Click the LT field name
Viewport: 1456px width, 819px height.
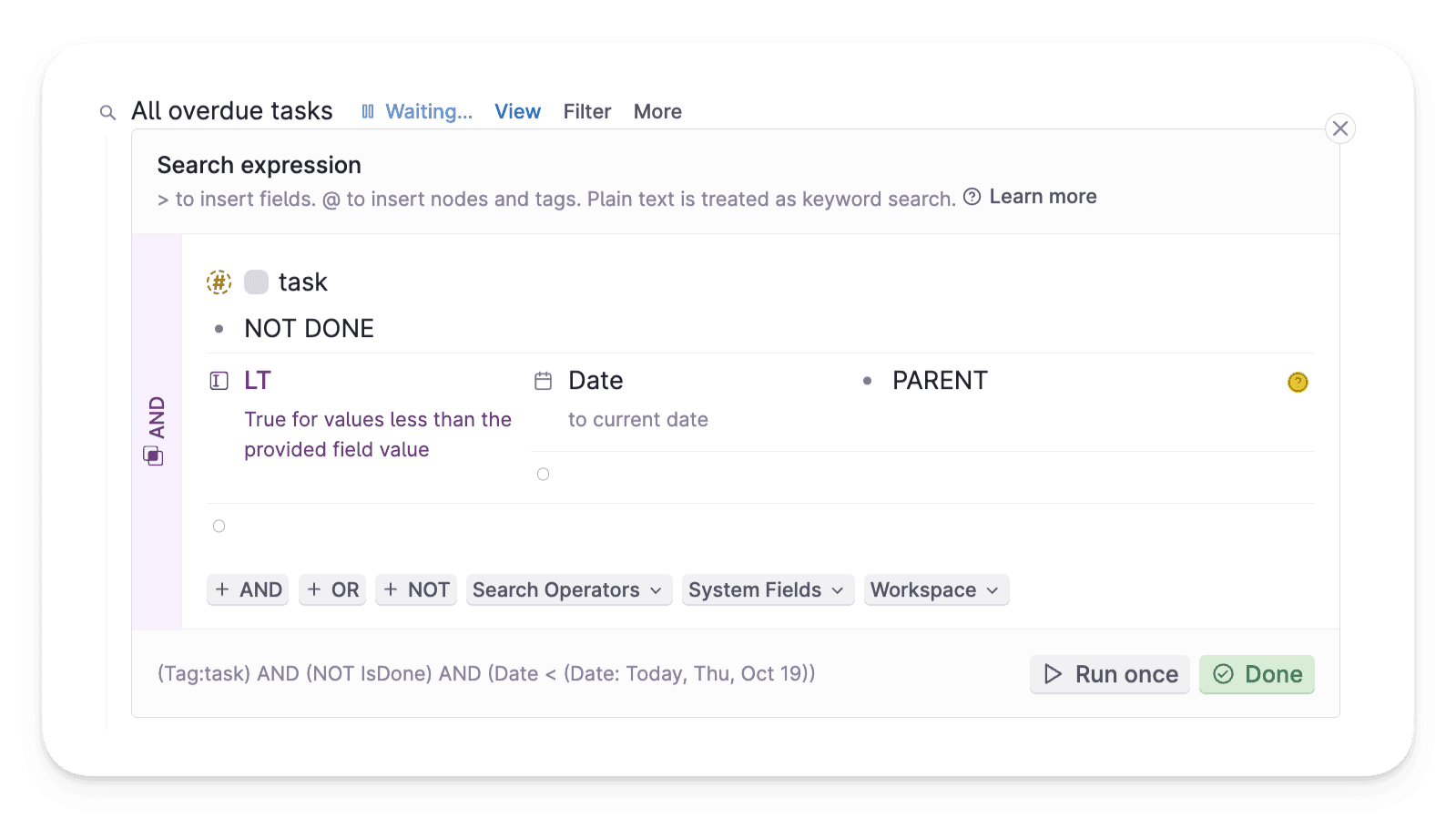258,381
